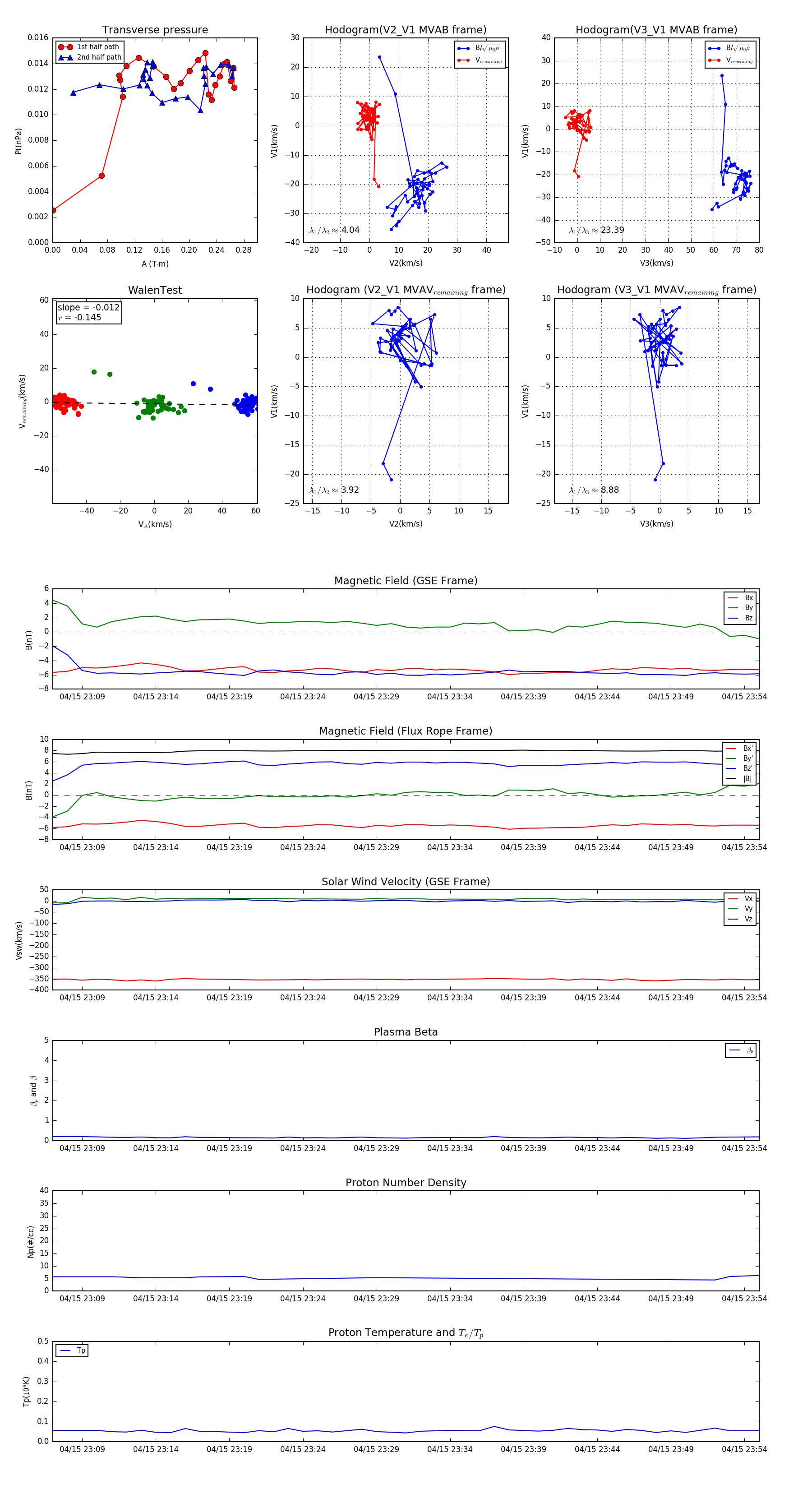This screenshot has height=1489, width=812.
Task: Click the 'Proton Number Density' panel title
Action: tap(406, 1183)
